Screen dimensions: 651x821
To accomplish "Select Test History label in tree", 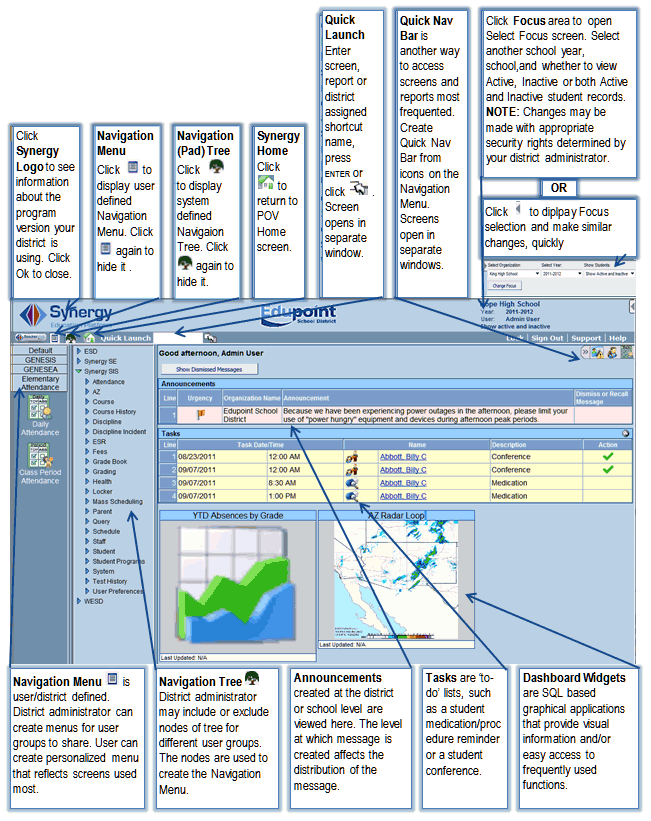I will [110, 581].
